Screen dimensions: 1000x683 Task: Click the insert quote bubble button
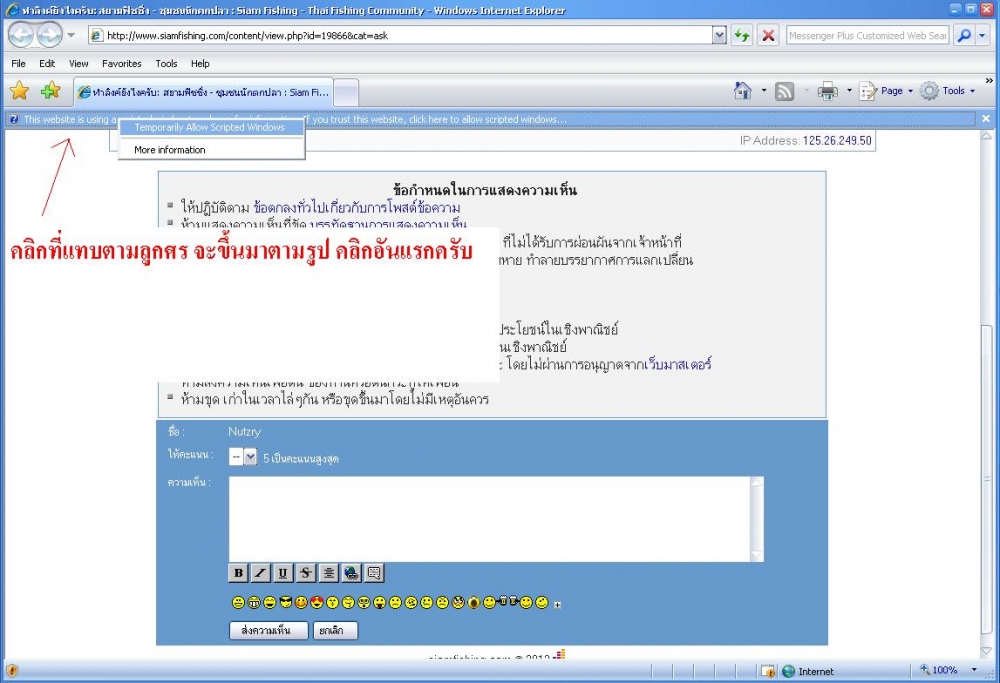(x=374, y=573)
